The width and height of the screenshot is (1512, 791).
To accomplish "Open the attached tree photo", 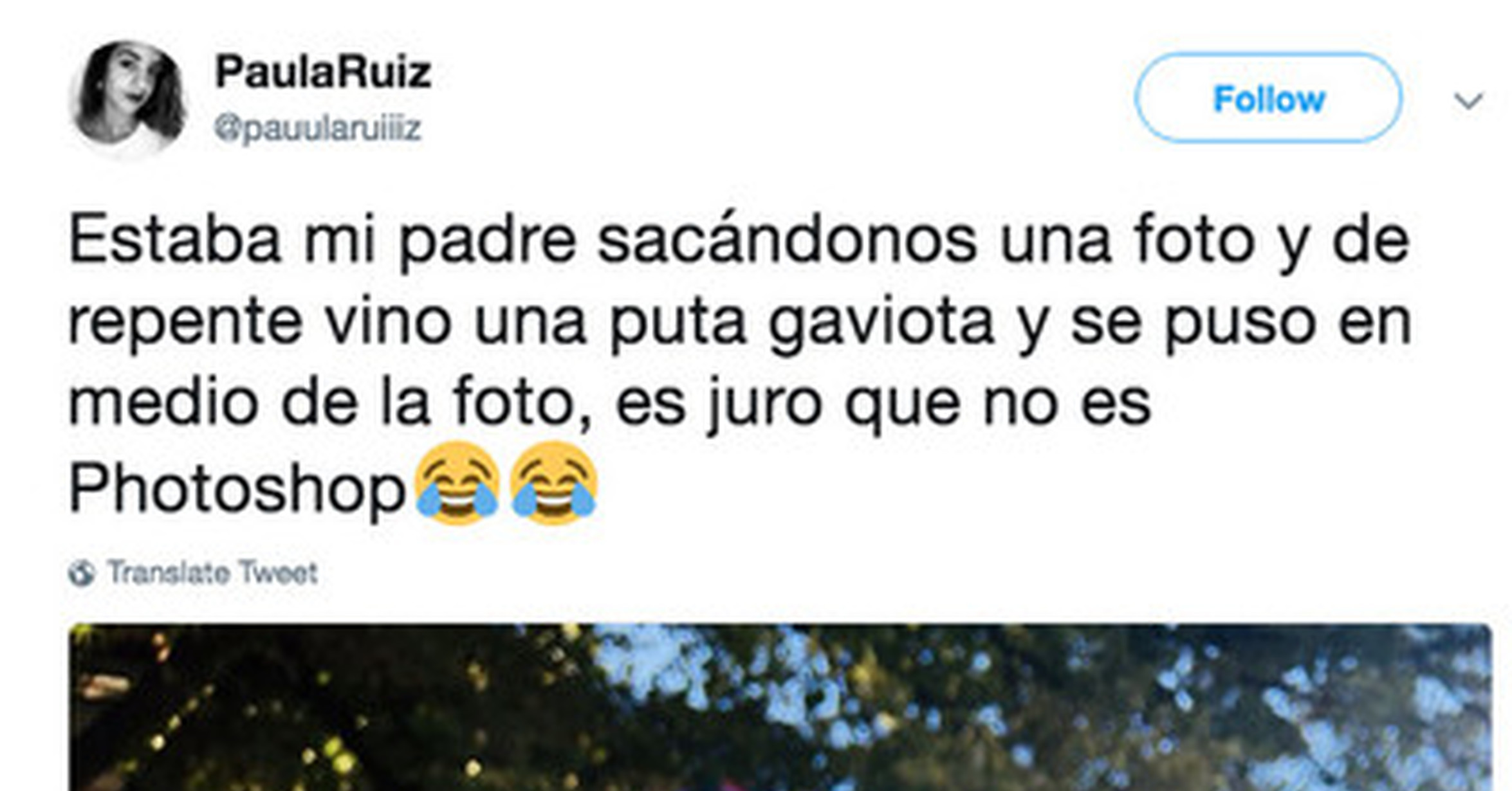I will 780,707.
